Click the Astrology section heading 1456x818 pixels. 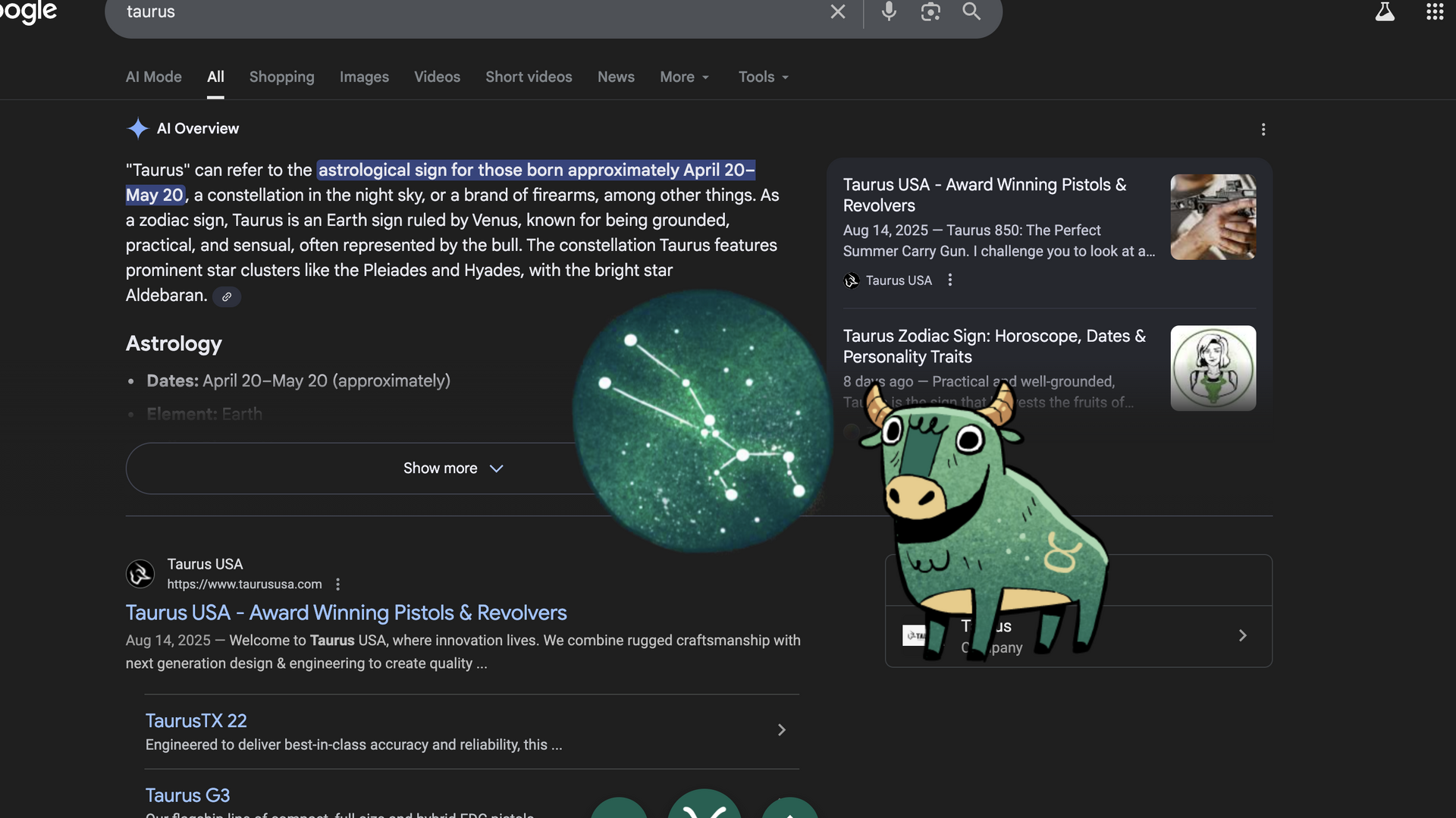tap(174, 344)
